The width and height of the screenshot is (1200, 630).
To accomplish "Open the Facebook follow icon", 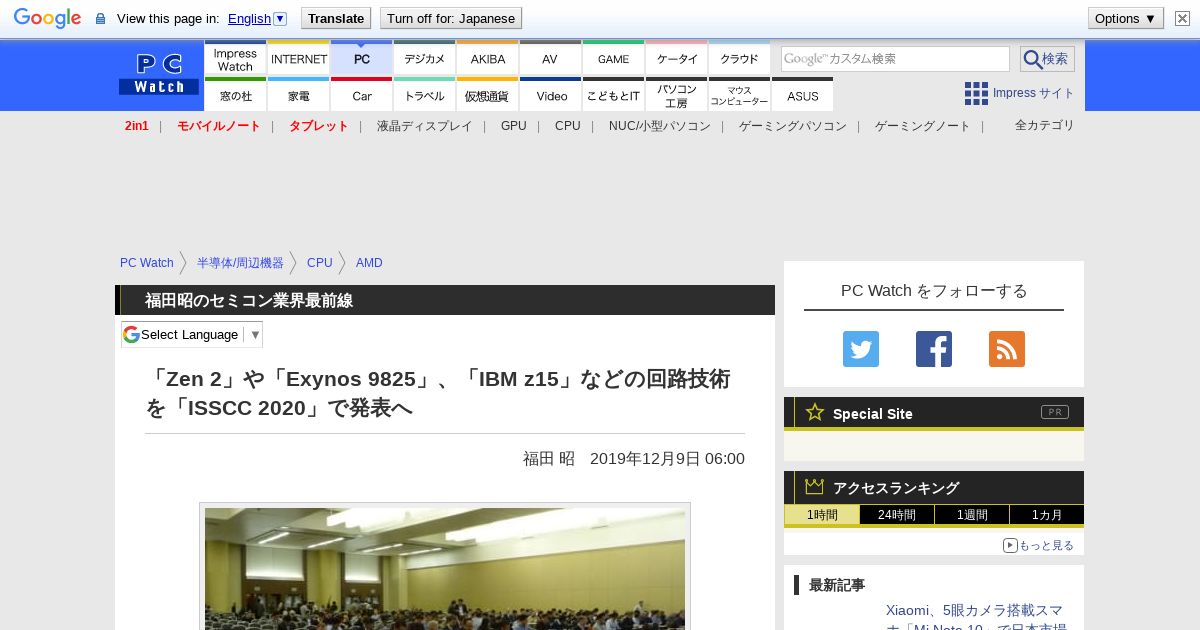I will point(934,349).
